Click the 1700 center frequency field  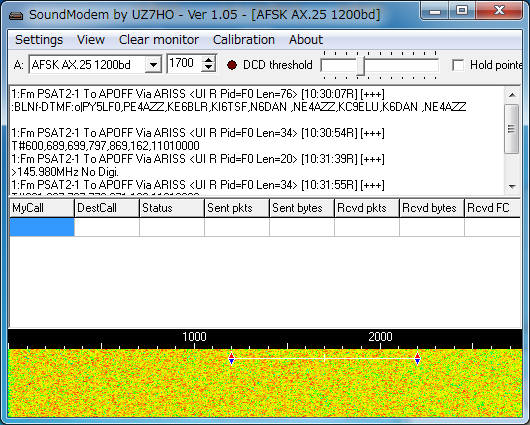[185, 63]
